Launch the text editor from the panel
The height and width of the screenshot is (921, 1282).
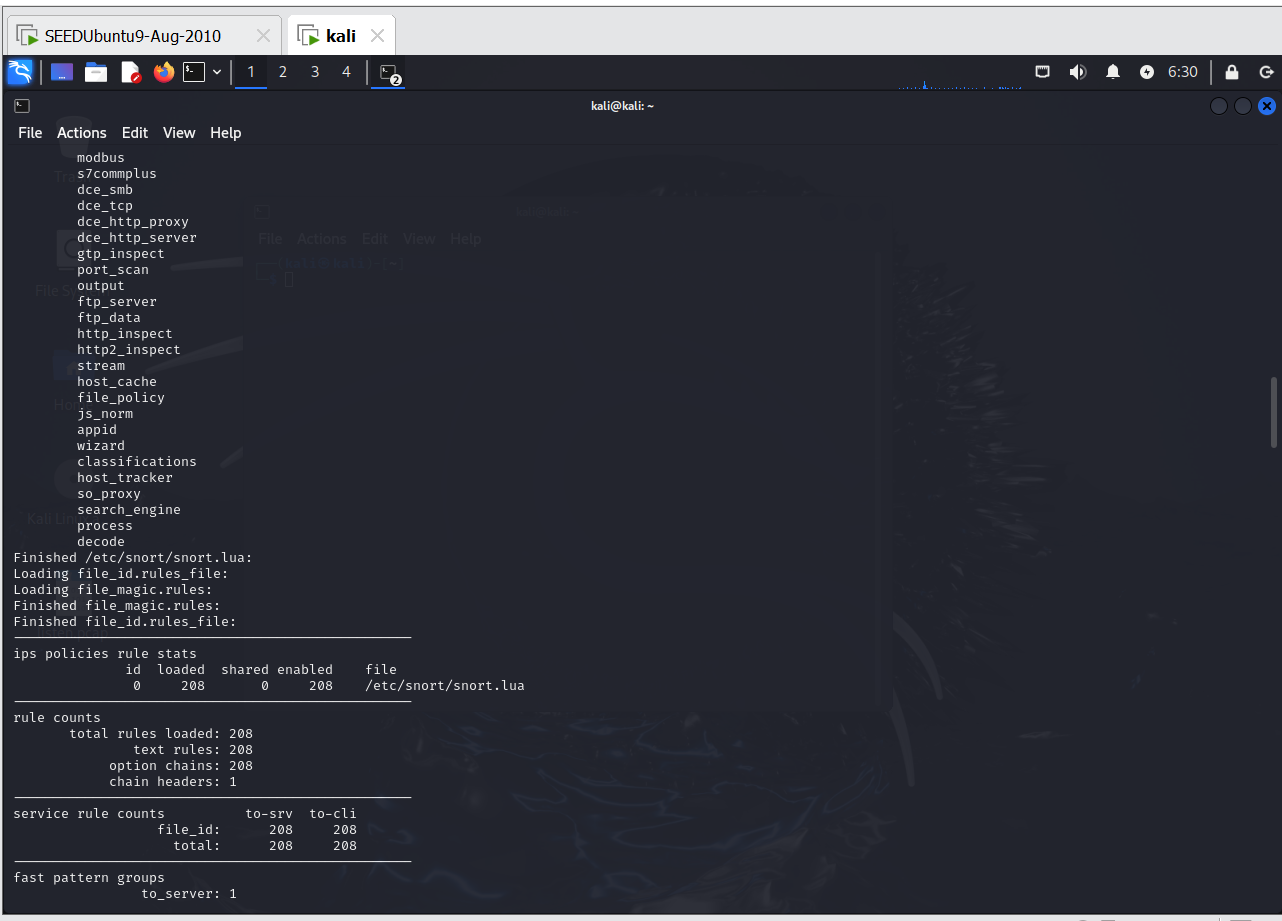point(130,72)
